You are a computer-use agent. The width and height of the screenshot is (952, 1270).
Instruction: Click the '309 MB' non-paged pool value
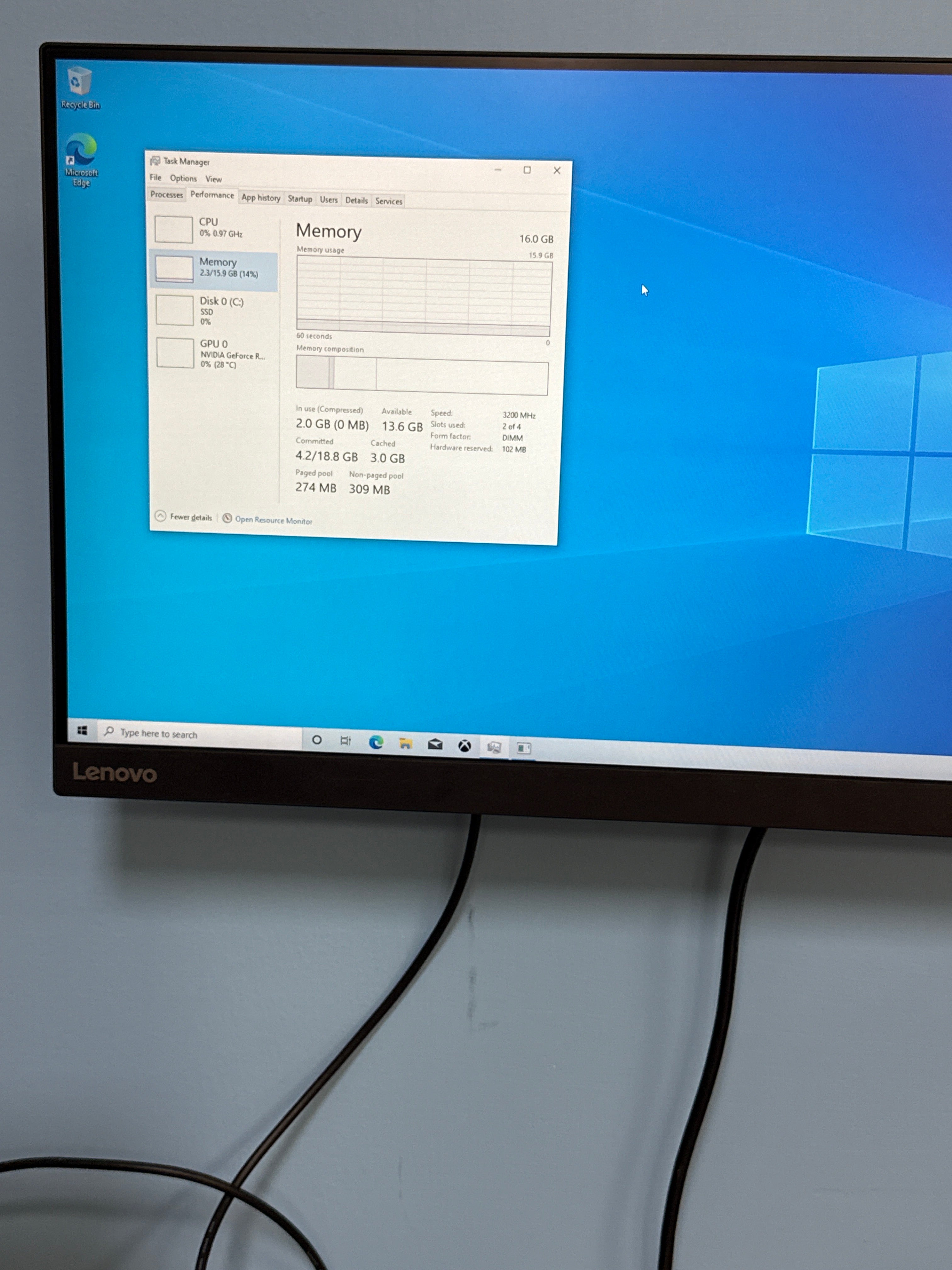point(370,489)
